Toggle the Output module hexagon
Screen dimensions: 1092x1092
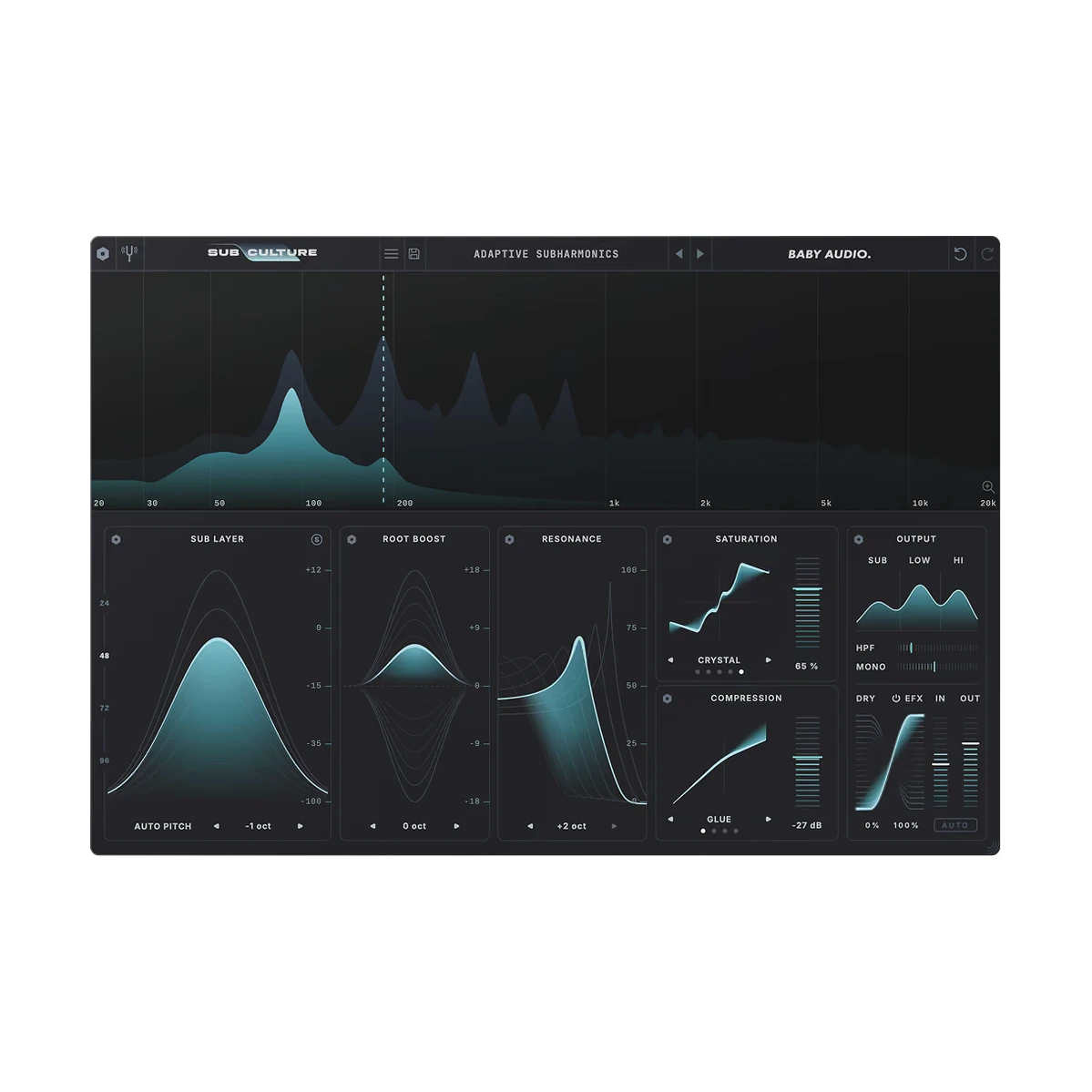(x=859, y=540)
